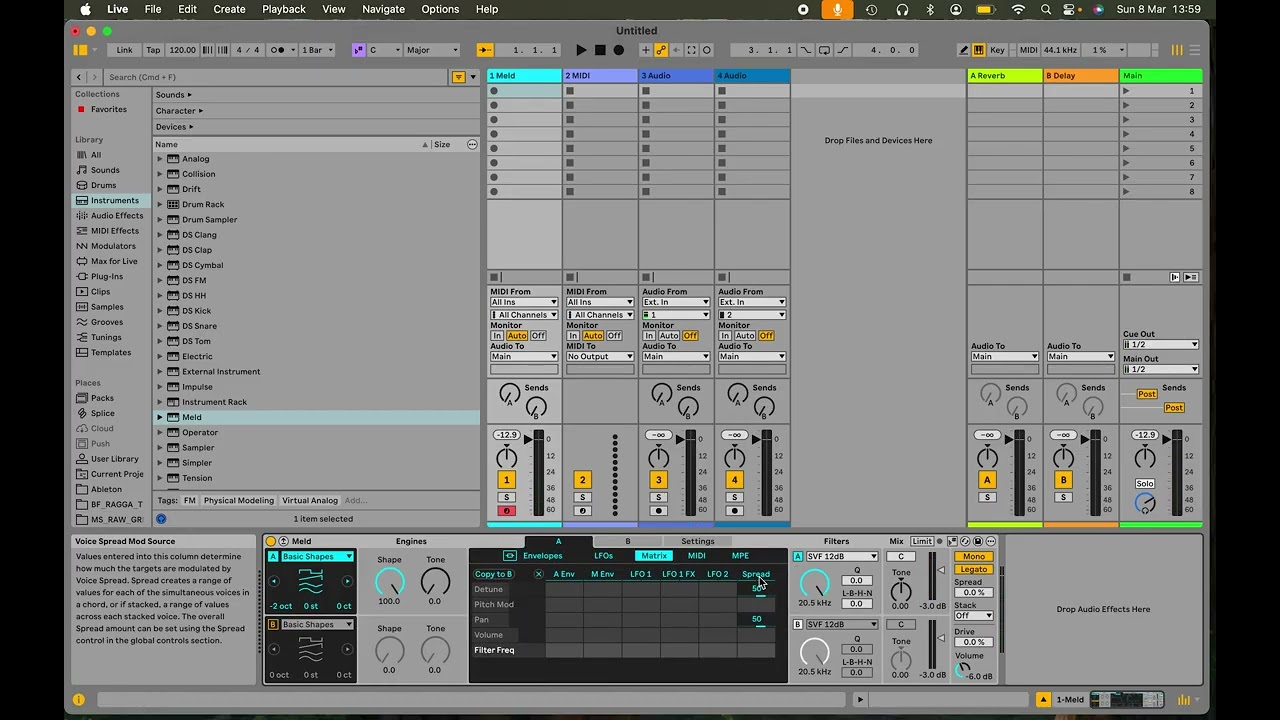Screen dimensions: 1280x720
Task: Expand the Analog instrument entry
Action: (160, 159)
